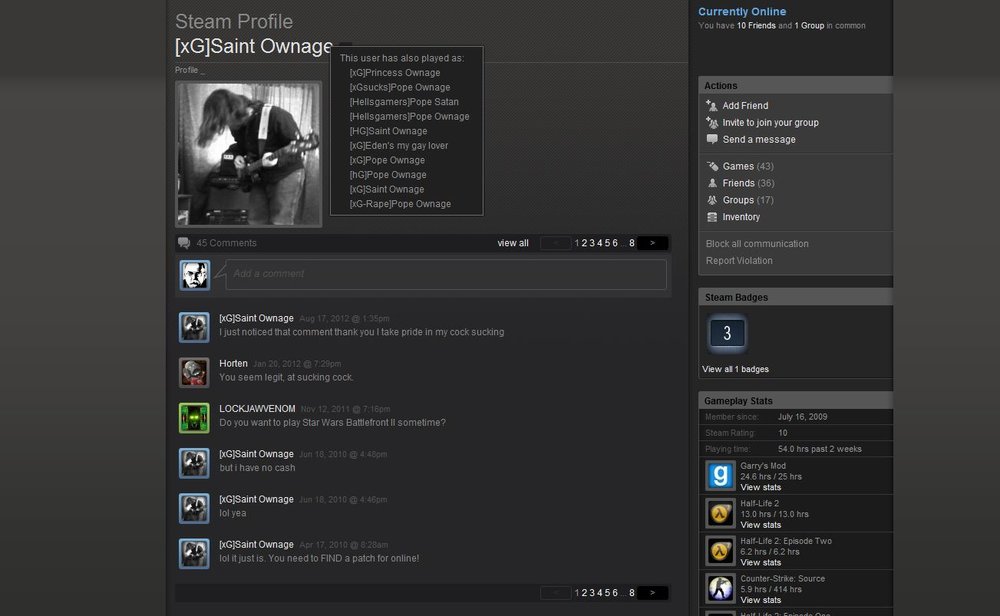The image size is (1000, 616).
Task: Click the Send a message speech bubble icon
Action: click(x=712, y=139)
